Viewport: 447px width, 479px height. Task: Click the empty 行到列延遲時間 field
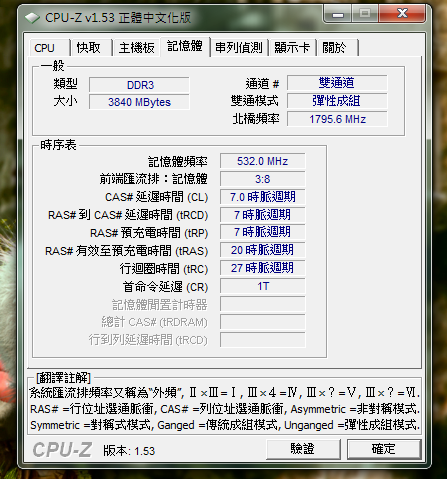[x=262, y=340]
